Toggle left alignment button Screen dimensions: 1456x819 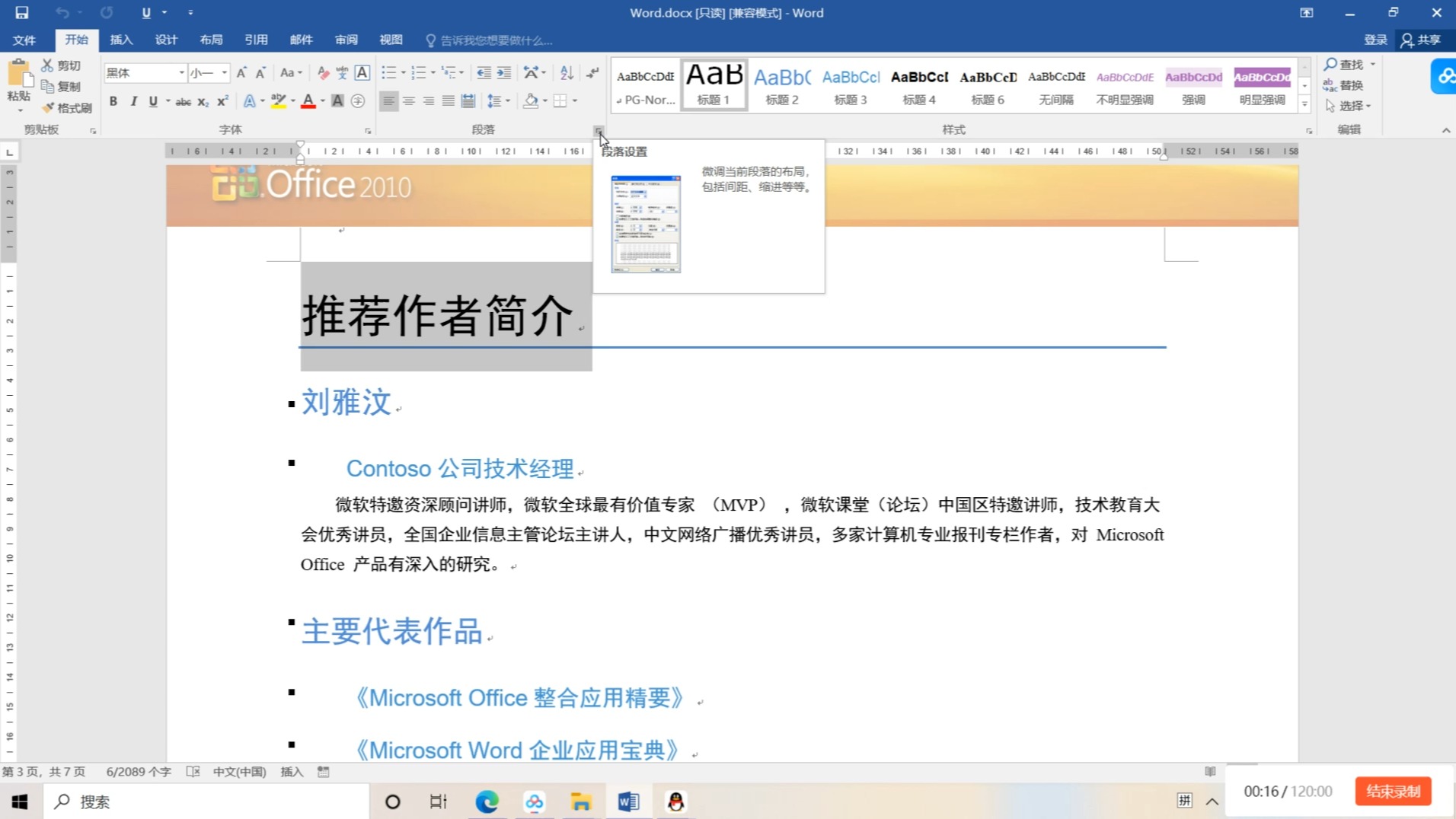388,100
